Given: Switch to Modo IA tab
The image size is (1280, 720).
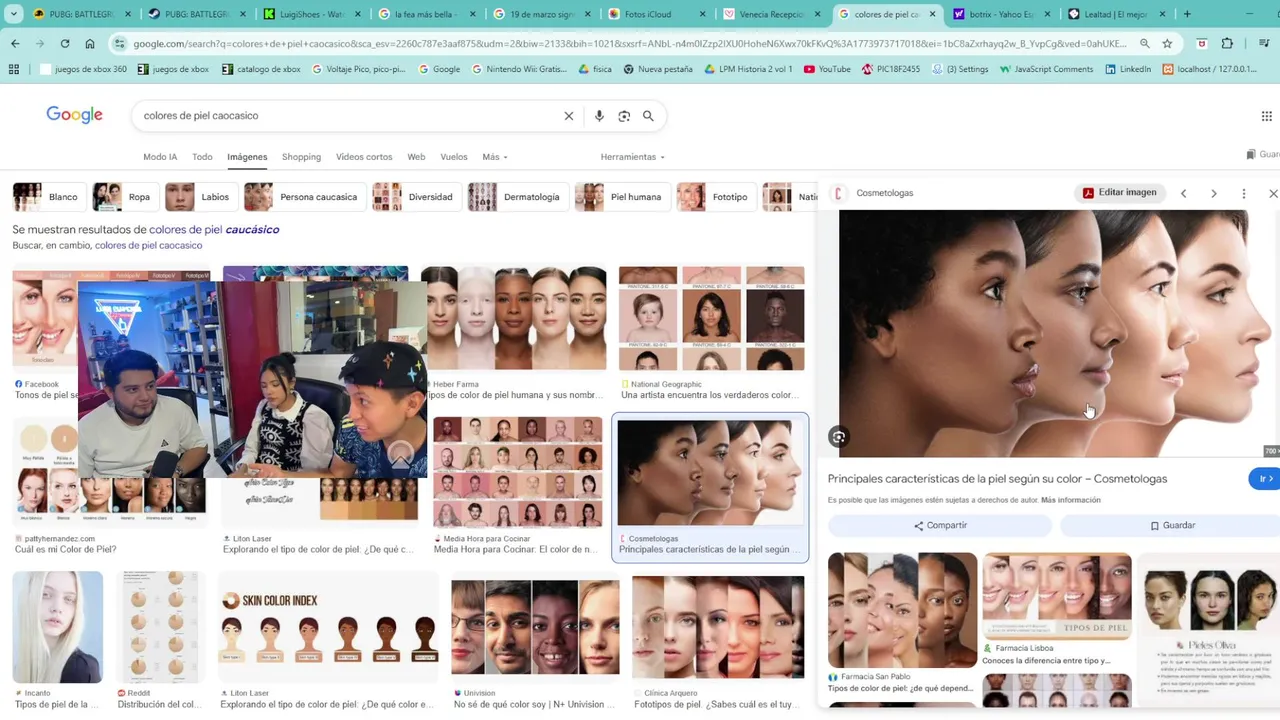Looking at the screenshot, I should (x=160, y=157).
